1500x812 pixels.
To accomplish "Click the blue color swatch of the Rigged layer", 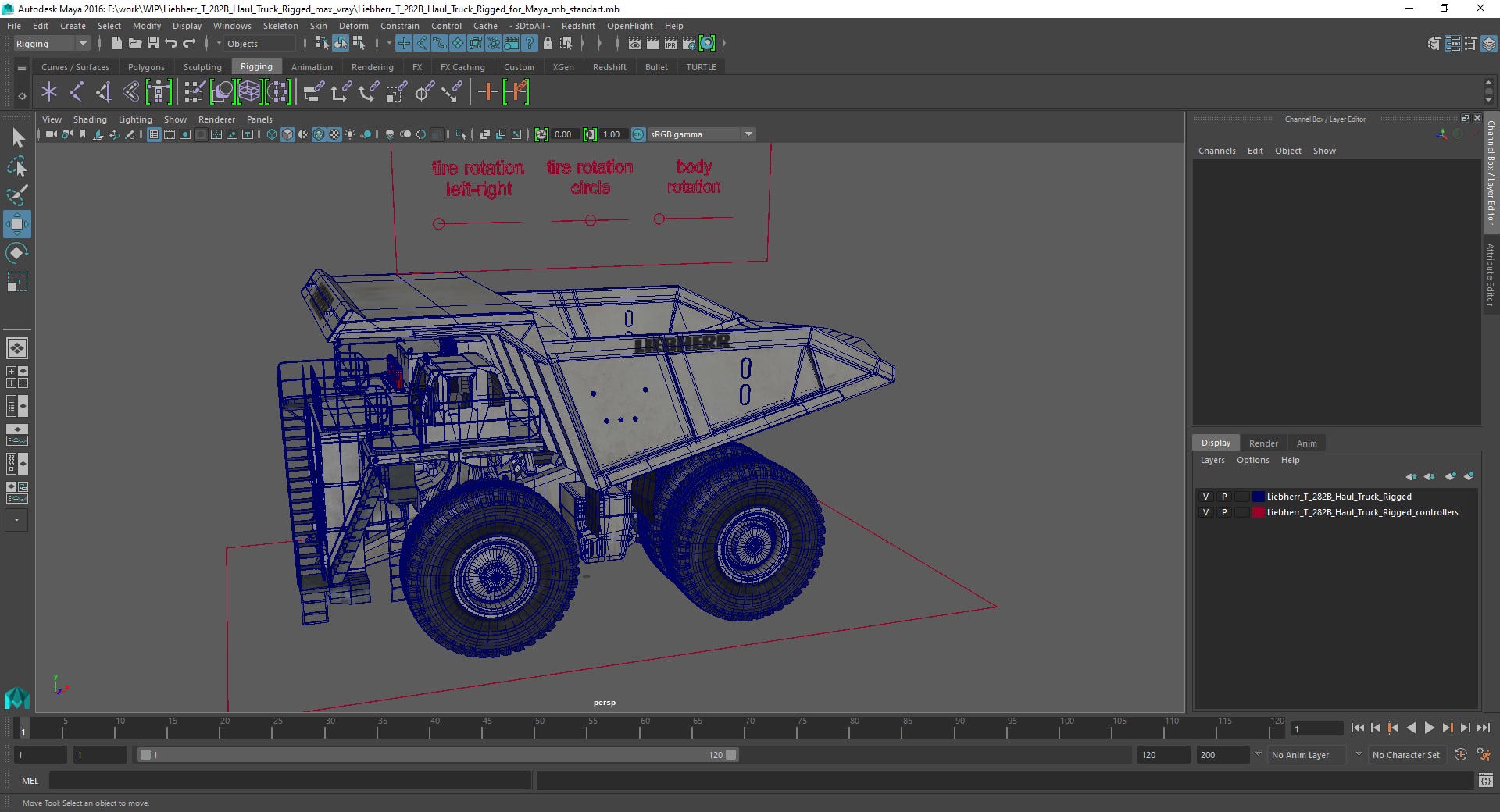I will [1258, 497].
